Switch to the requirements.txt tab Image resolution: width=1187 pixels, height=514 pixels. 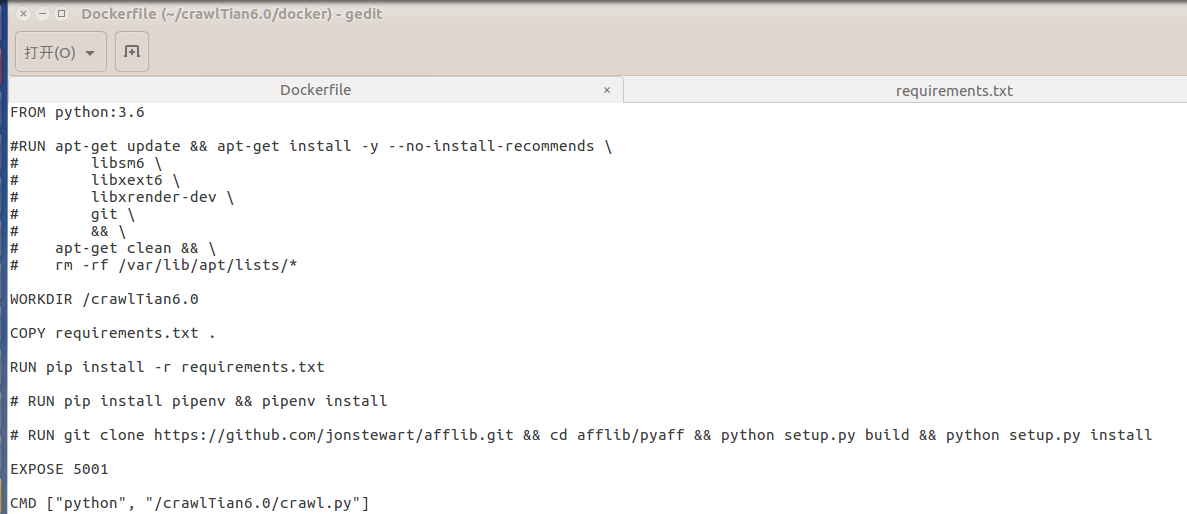[x=954, y=91]
